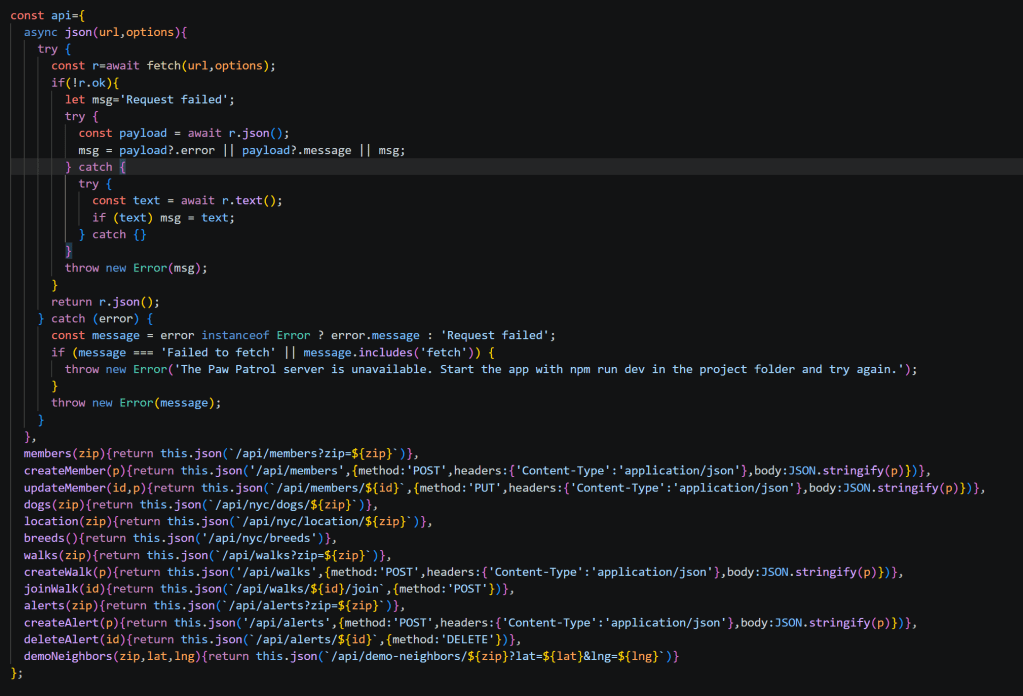Click 'throw new Error(msg);' line
Screen dimensions: 1023x696
136,268
